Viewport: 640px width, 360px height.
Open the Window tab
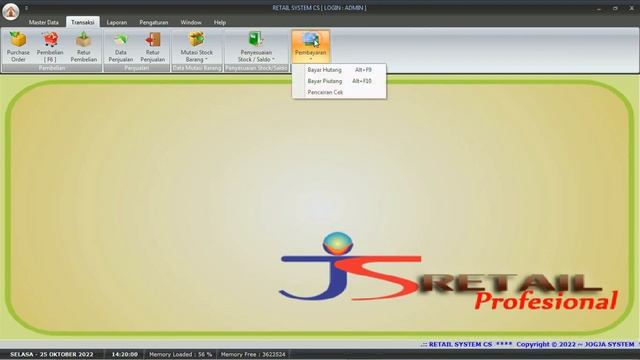pyautogui.click(x=191, y=22)
